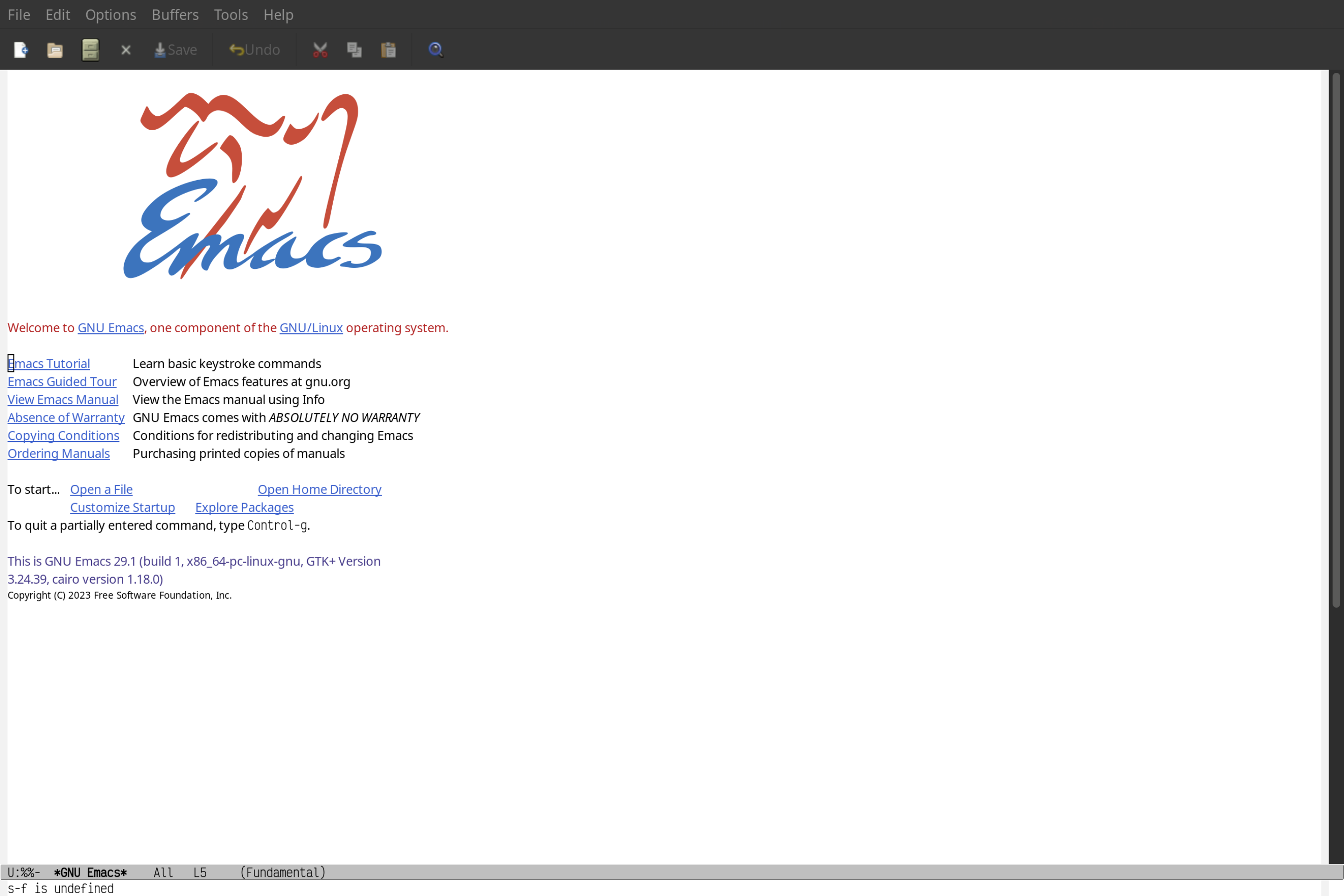
Task: Click the Close buffer icon
Action: click(x=125, y=49)
